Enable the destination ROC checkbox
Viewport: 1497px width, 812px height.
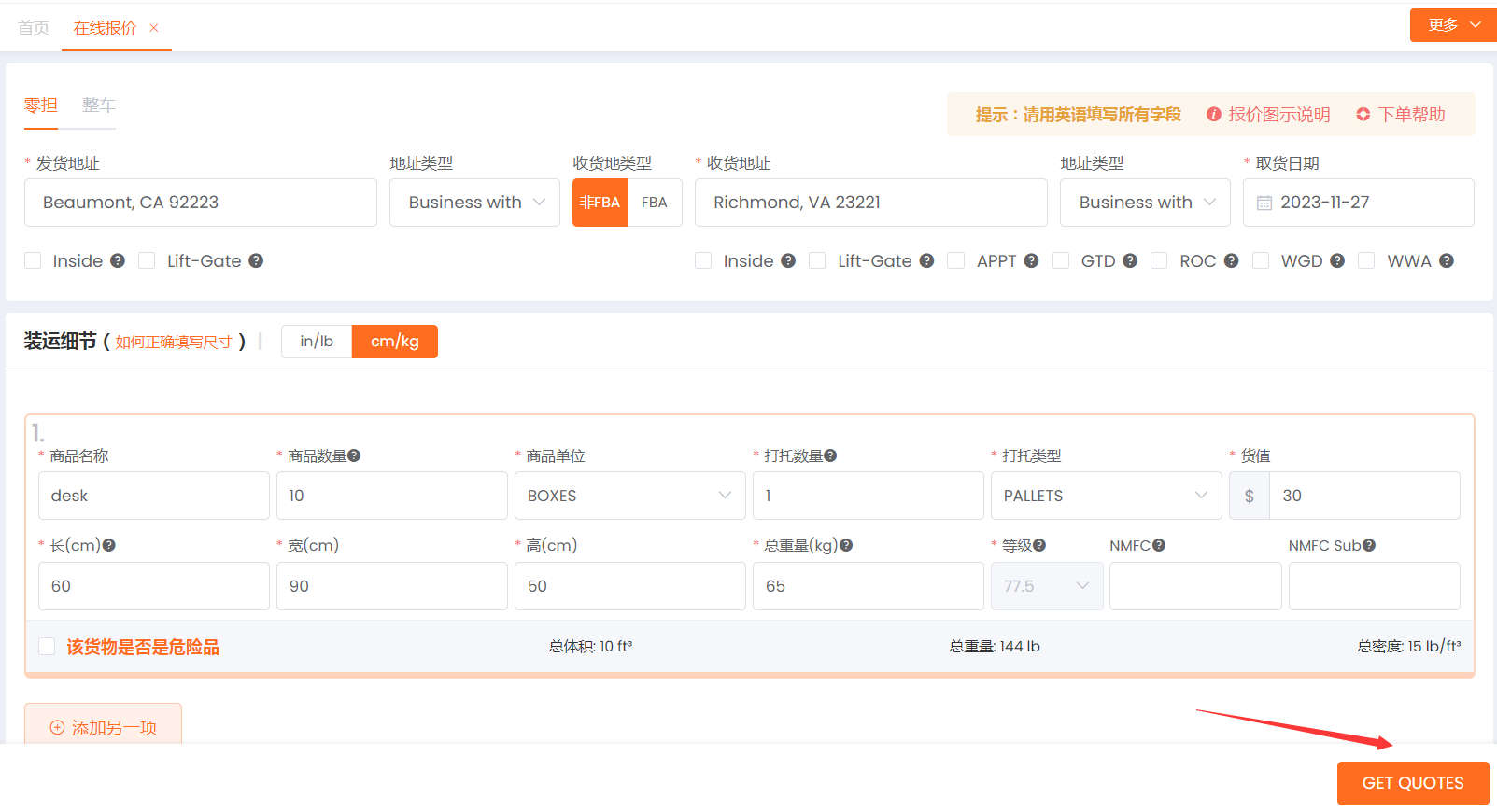1159,261
